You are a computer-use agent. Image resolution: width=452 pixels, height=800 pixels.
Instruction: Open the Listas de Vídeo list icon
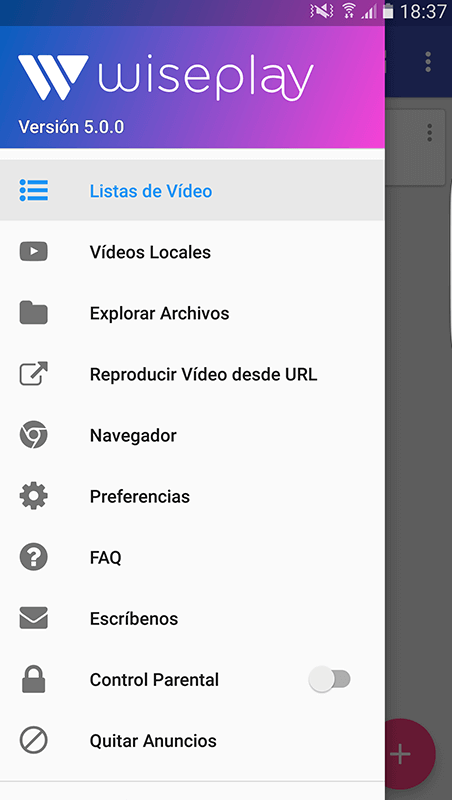tap(34, 190)
